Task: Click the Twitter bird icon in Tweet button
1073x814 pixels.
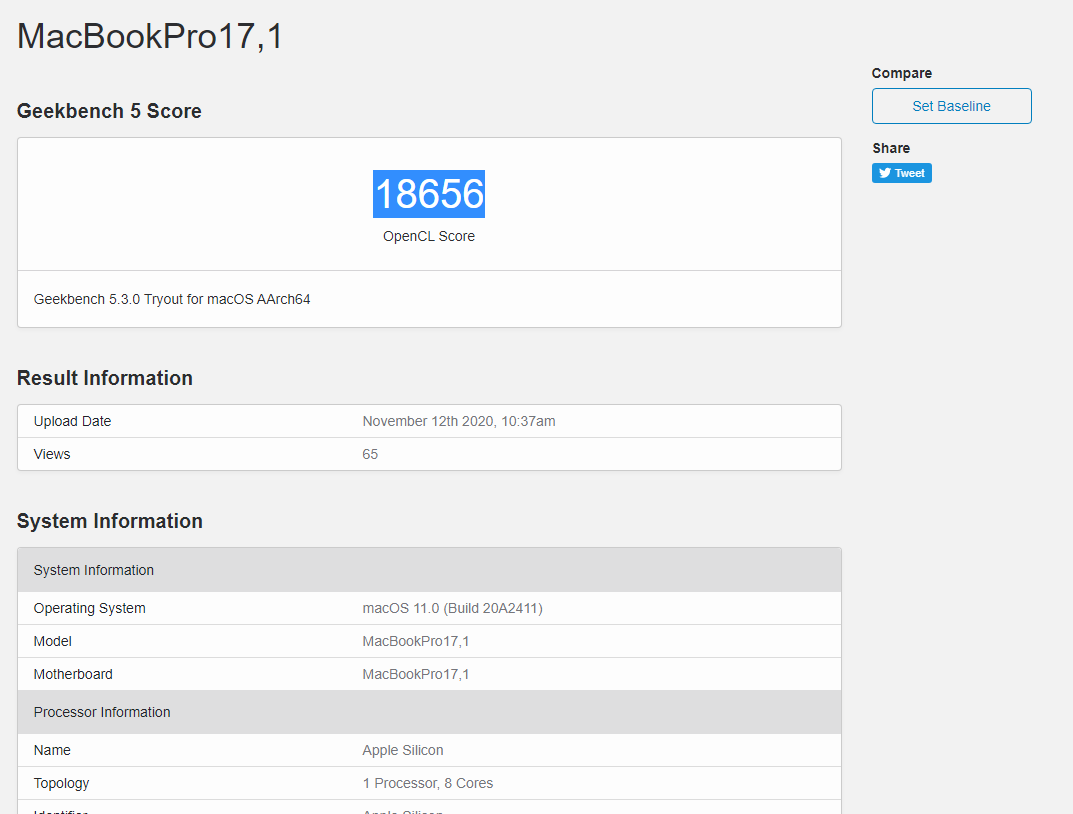Action: (x=885, y=173)
